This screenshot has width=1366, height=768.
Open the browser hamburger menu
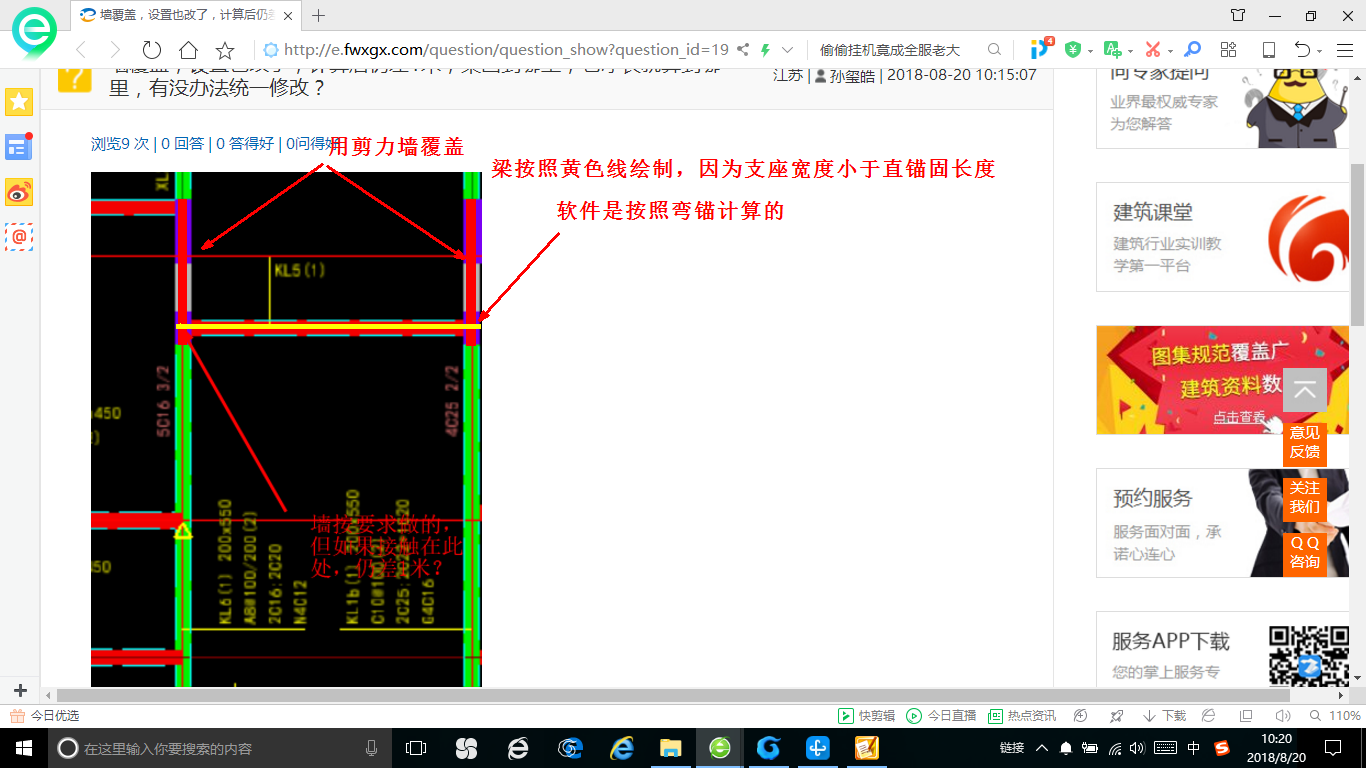1344,50
